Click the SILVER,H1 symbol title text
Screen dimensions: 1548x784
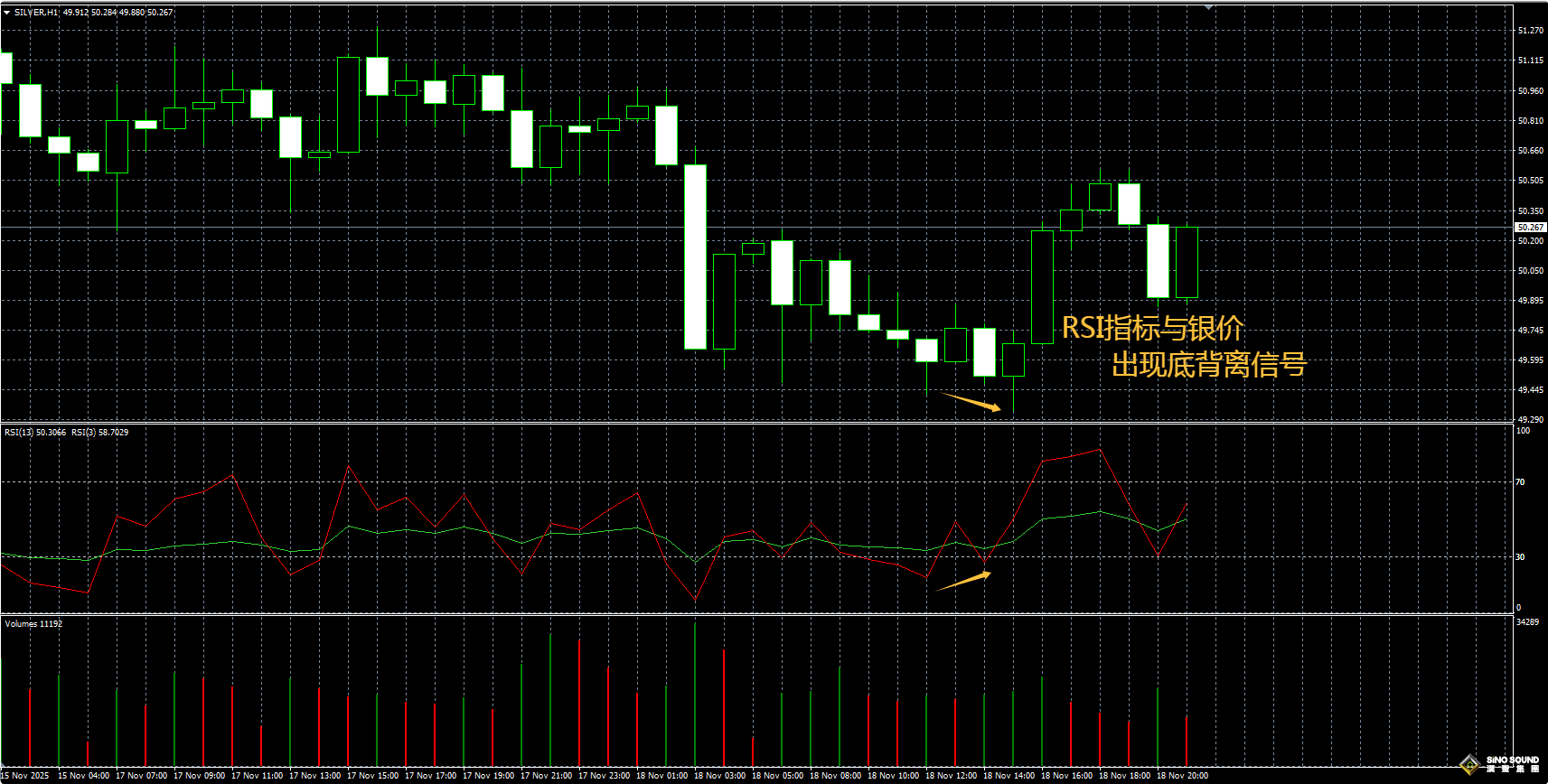click(36, 13)
